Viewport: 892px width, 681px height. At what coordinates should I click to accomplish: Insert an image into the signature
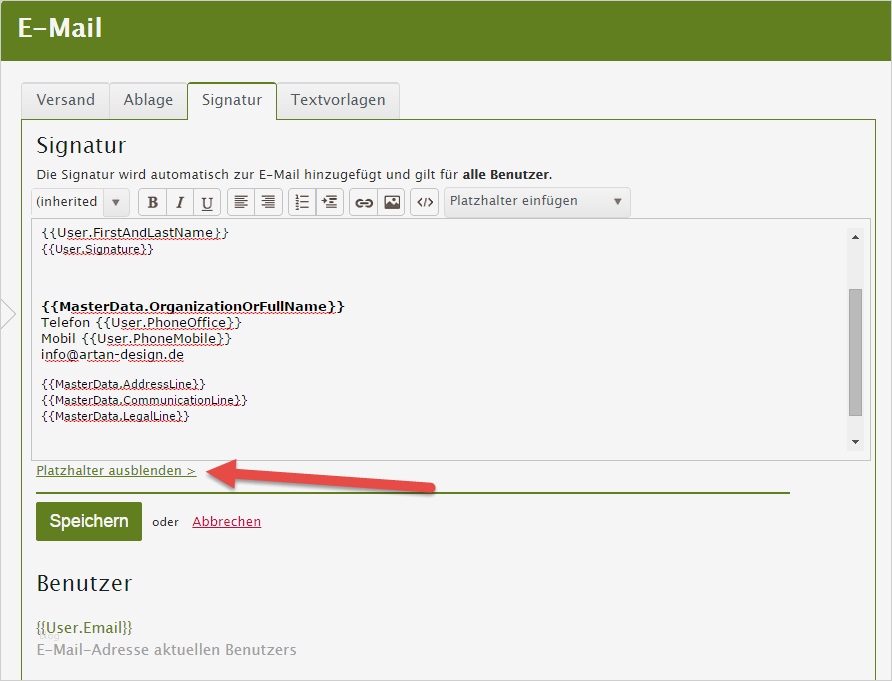click(x=390, y=202)
